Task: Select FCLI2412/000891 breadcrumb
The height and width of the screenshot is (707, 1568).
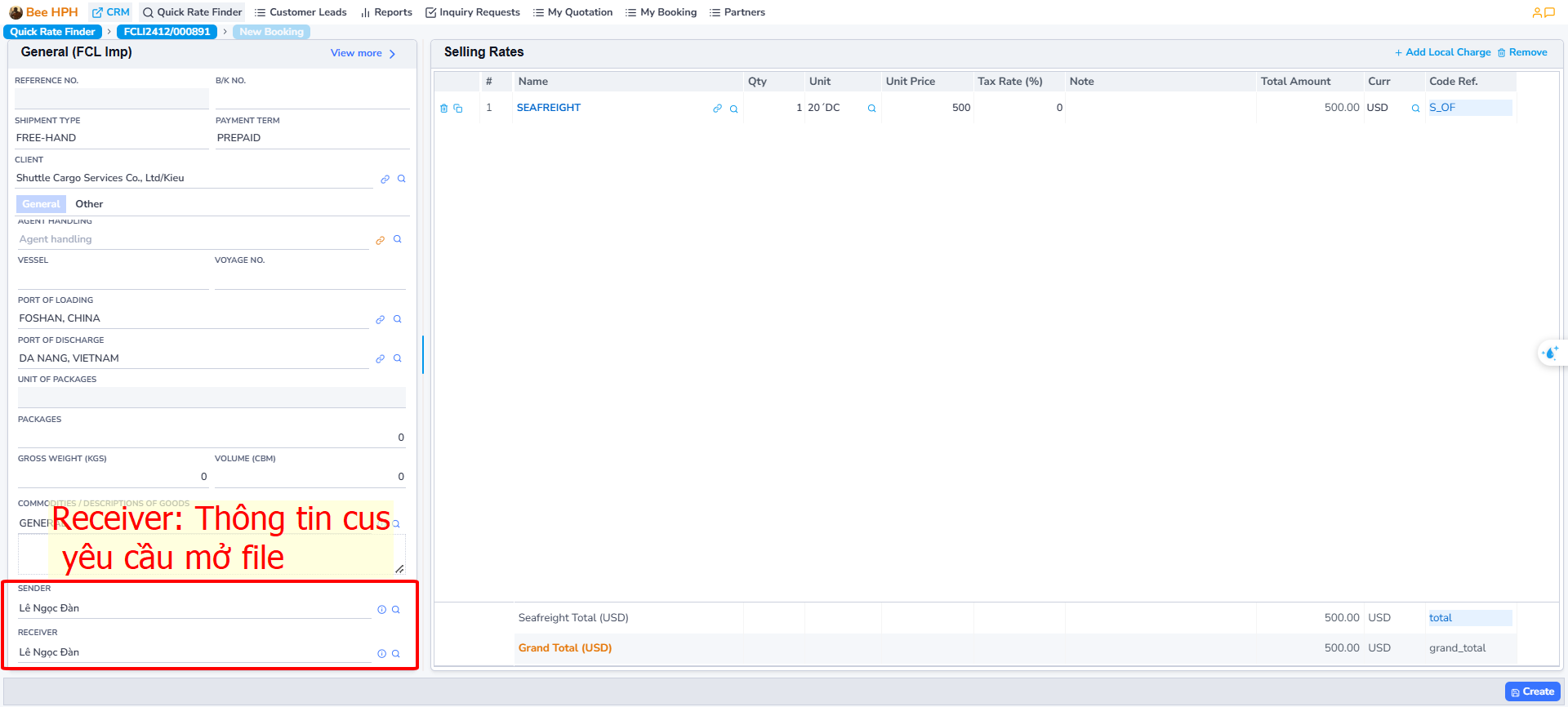Action: pos(167,32)
